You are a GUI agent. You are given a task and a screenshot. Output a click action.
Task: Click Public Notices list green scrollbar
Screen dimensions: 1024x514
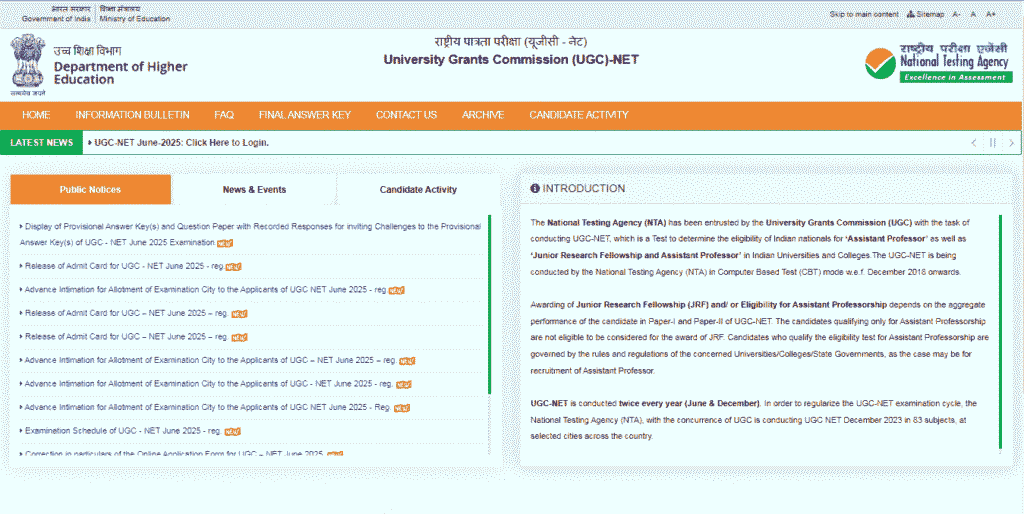(489, 304)
